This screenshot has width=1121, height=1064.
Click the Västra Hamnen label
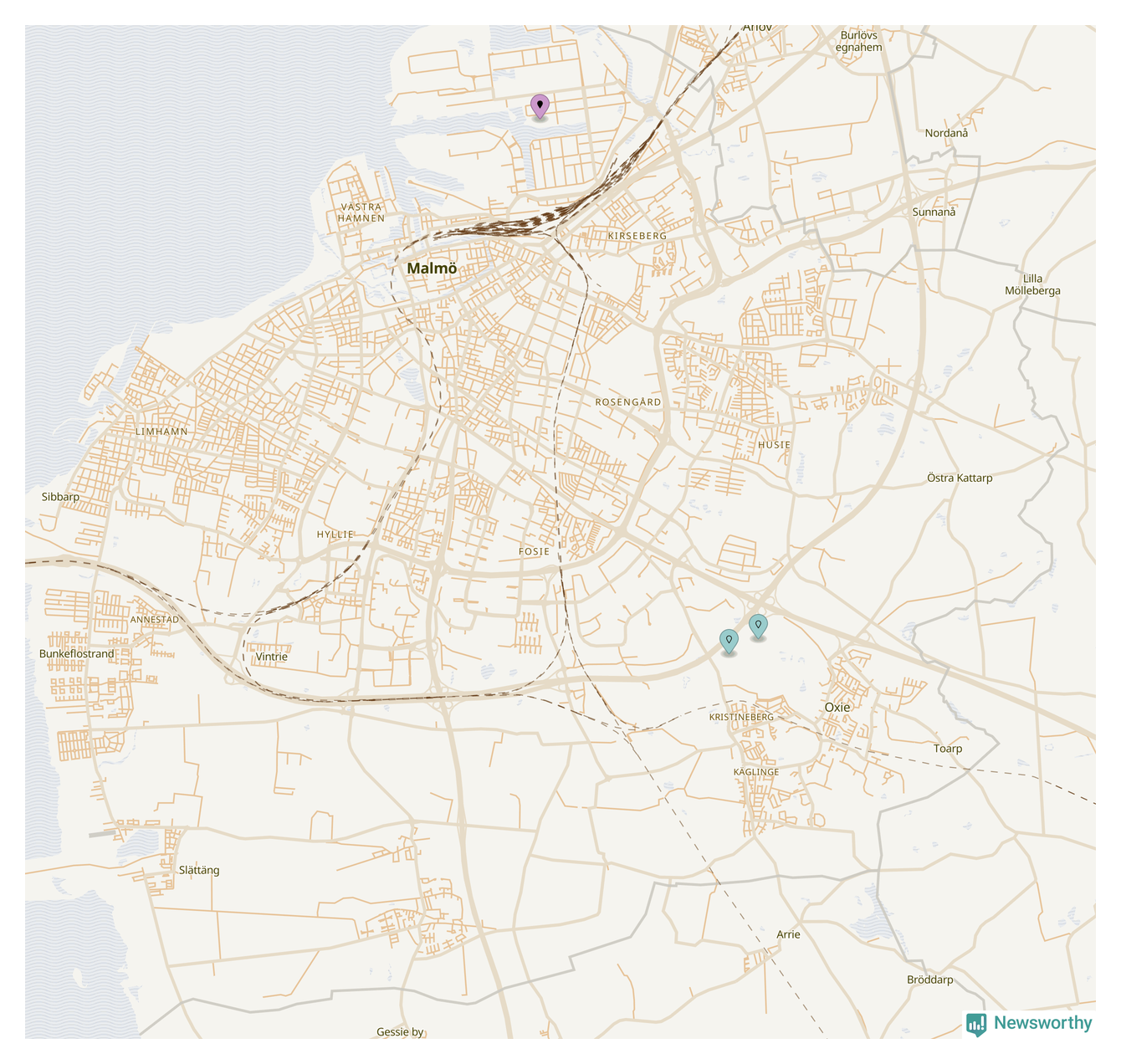361,212
